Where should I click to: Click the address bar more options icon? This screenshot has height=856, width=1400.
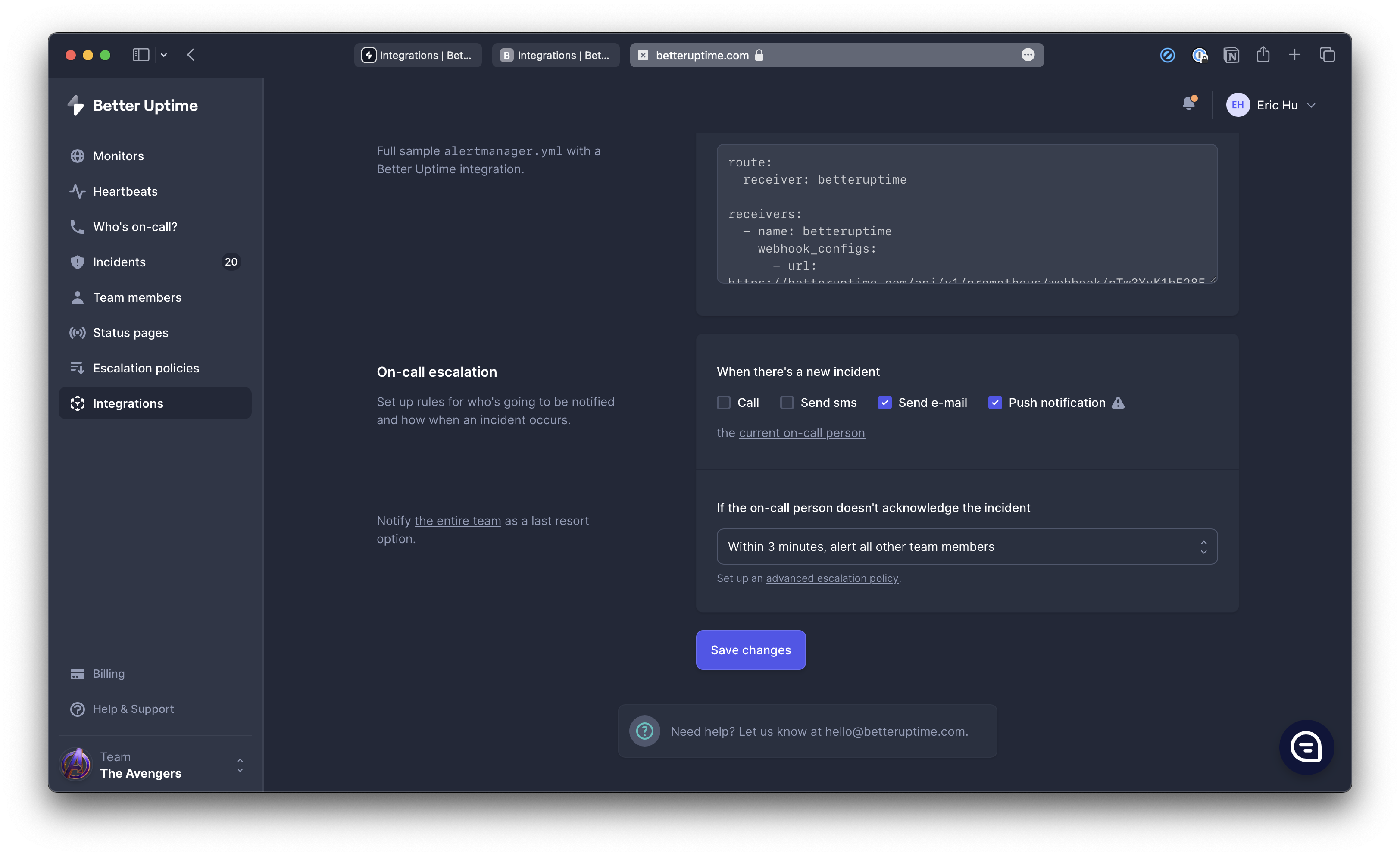(x=1028, y=55)
